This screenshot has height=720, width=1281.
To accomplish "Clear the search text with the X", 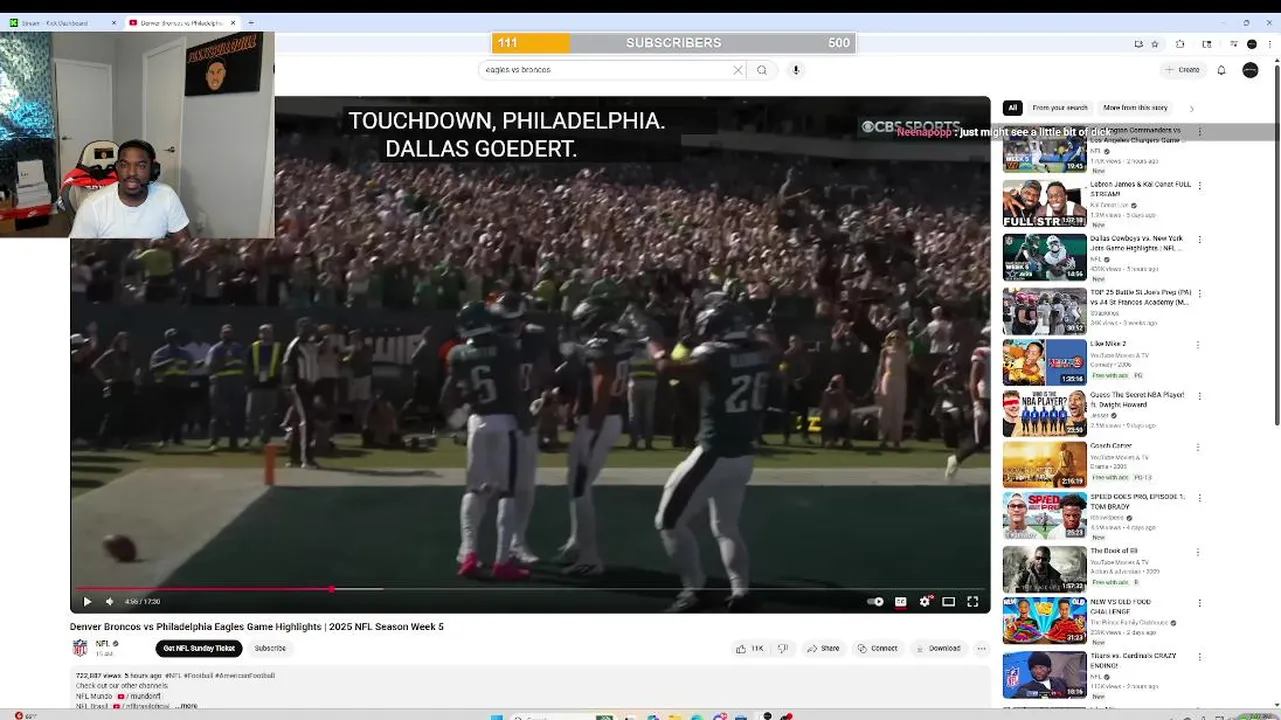I will pyautogui.click(x=738, y=70).
